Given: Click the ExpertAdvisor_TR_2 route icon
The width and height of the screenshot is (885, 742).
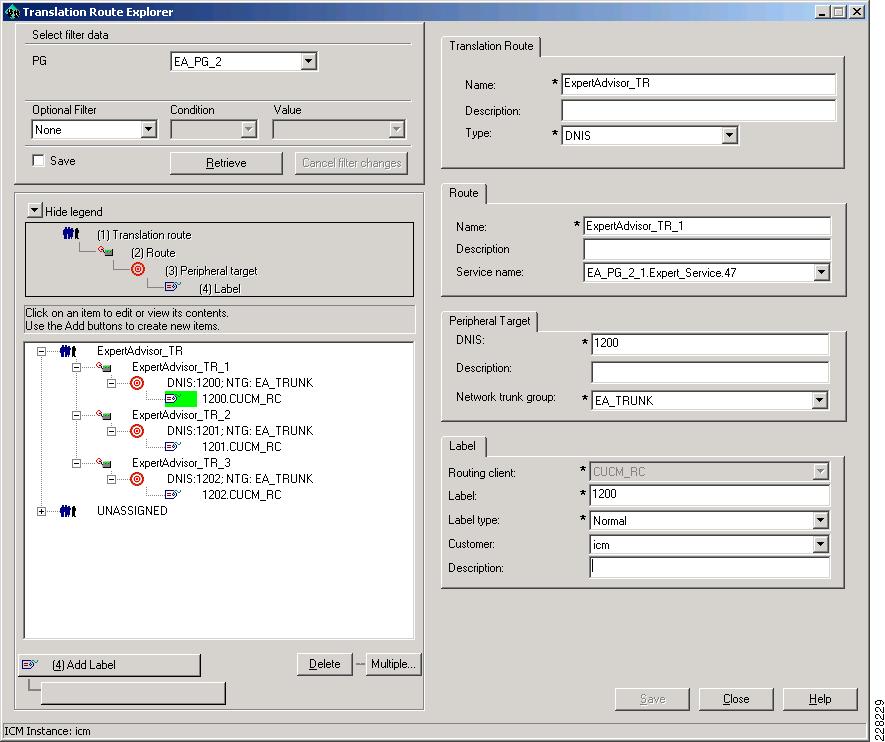Looking at the screenshot, I should tap(103, 415).
